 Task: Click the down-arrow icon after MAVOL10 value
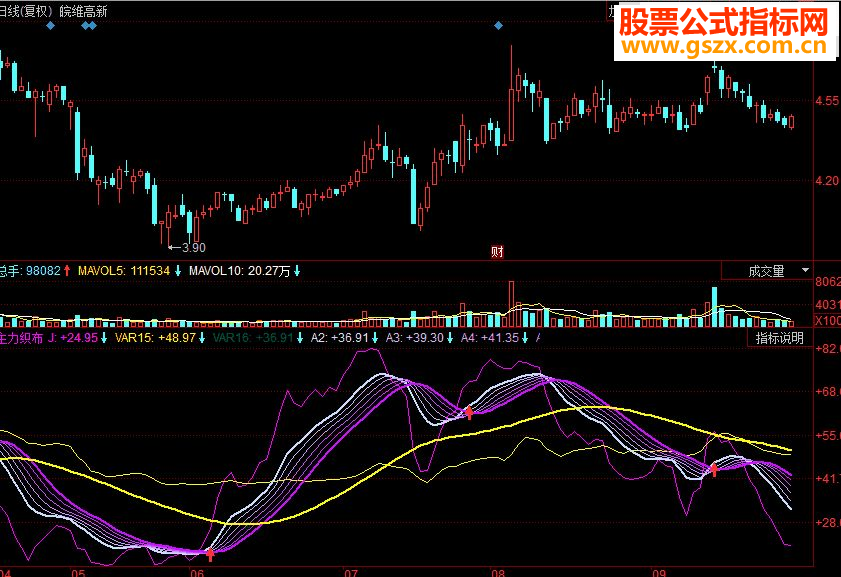point(296,270)
